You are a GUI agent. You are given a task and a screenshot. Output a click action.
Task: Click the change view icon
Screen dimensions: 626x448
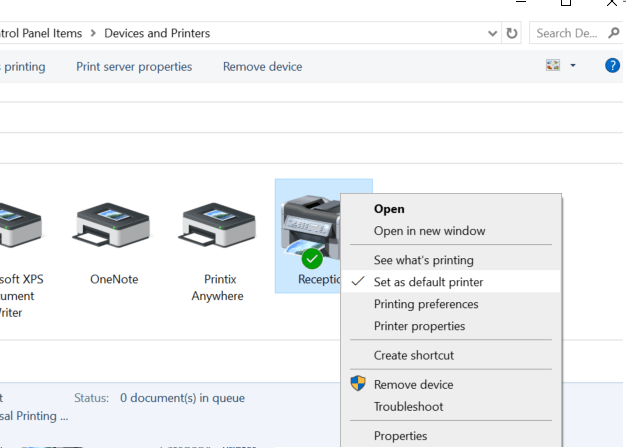(553, 66)
